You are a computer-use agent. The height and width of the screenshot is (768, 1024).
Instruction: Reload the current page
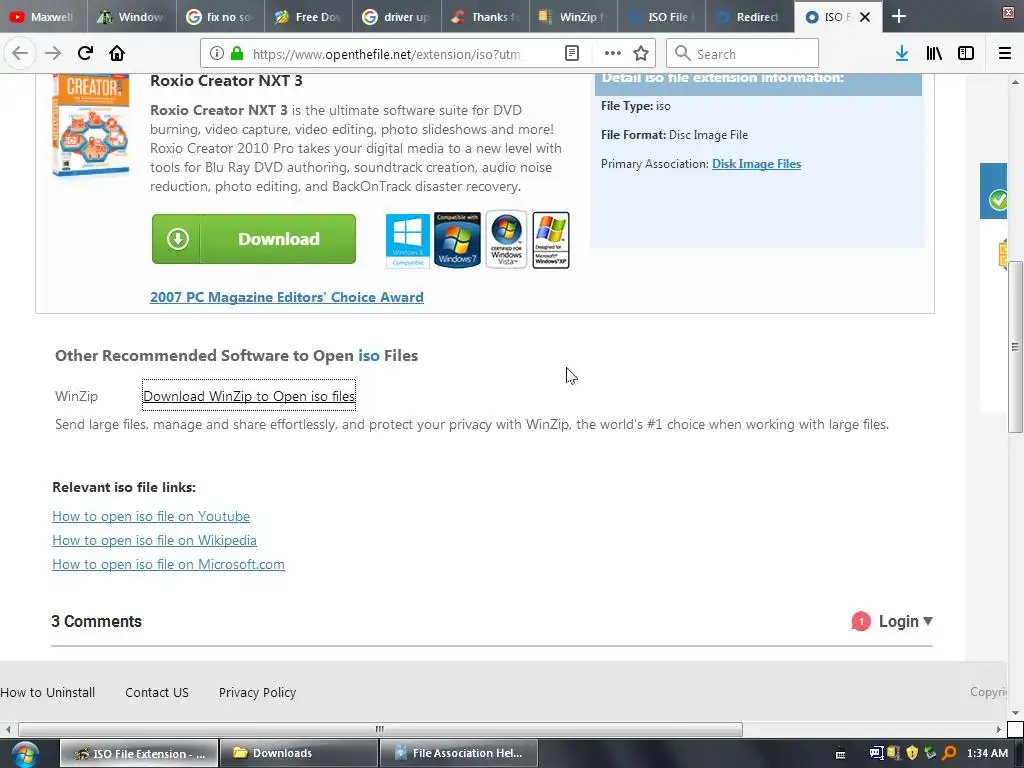(85, 54)
